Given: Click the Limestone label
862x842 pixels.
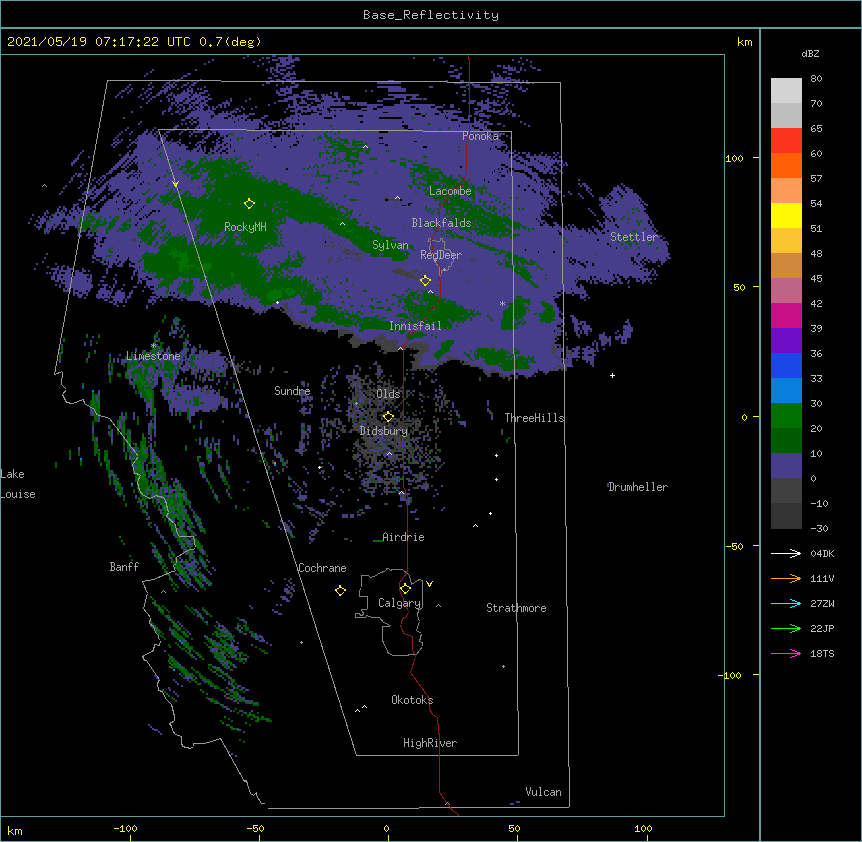Looking at the screenshot, I should pos(153,356).
